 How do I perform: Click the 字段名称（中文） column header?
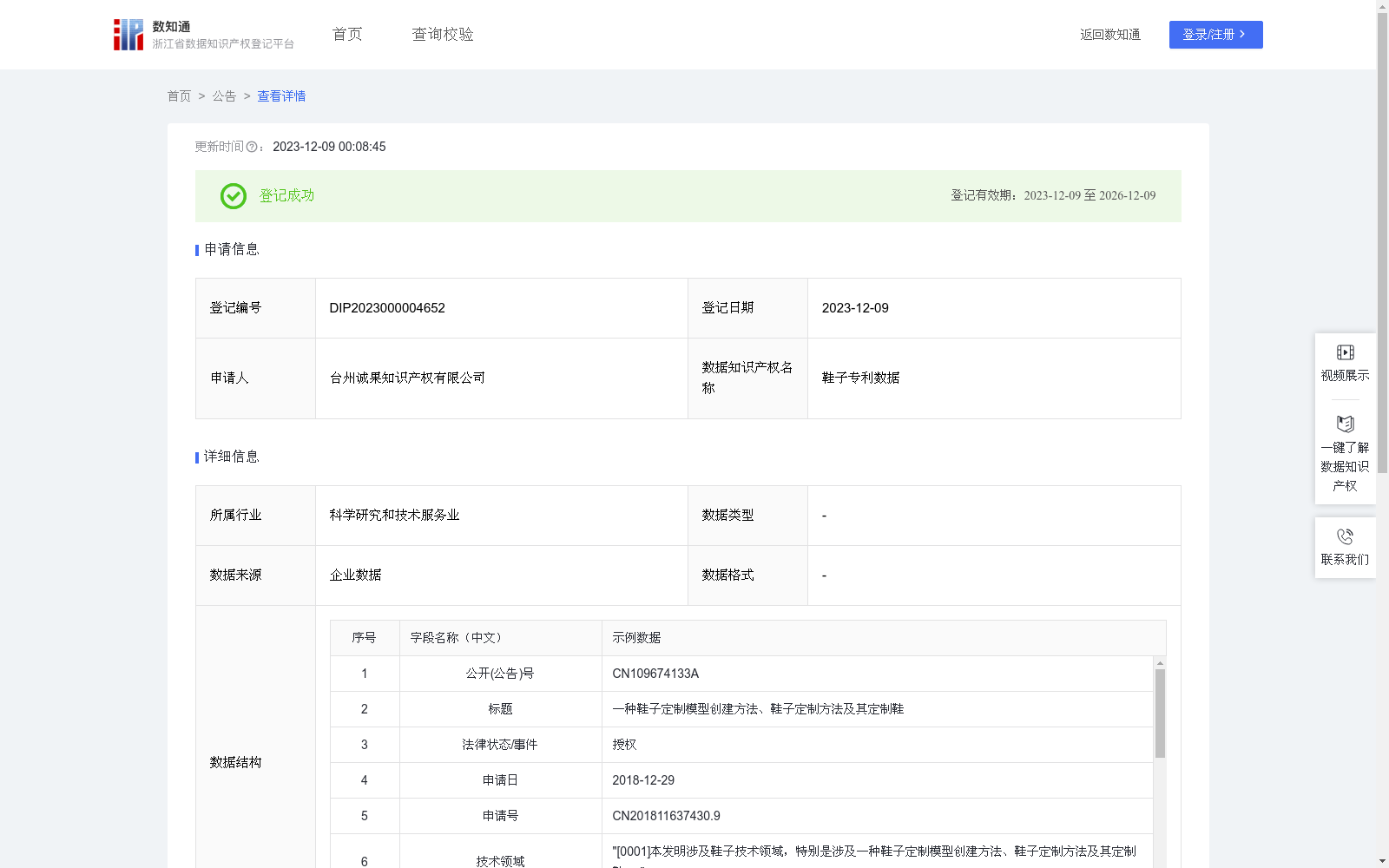coord(501,638)
